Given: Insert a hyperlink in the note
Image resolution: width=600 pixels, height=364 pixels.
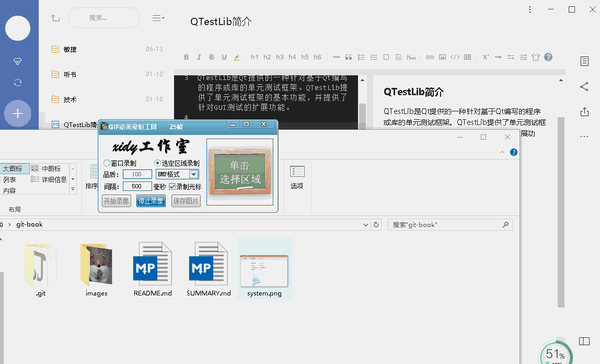Looking at the screenshot, I should pyautogui.click(x=430, y=57).
